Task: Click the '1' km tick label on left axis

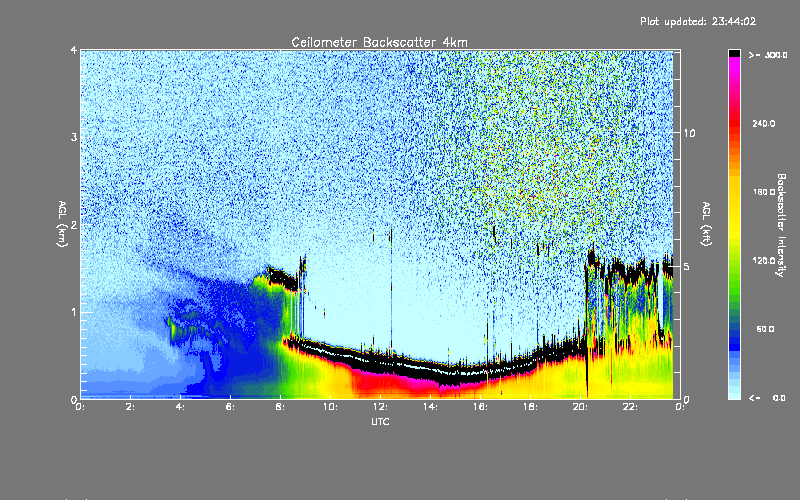Action: (74, 312)
